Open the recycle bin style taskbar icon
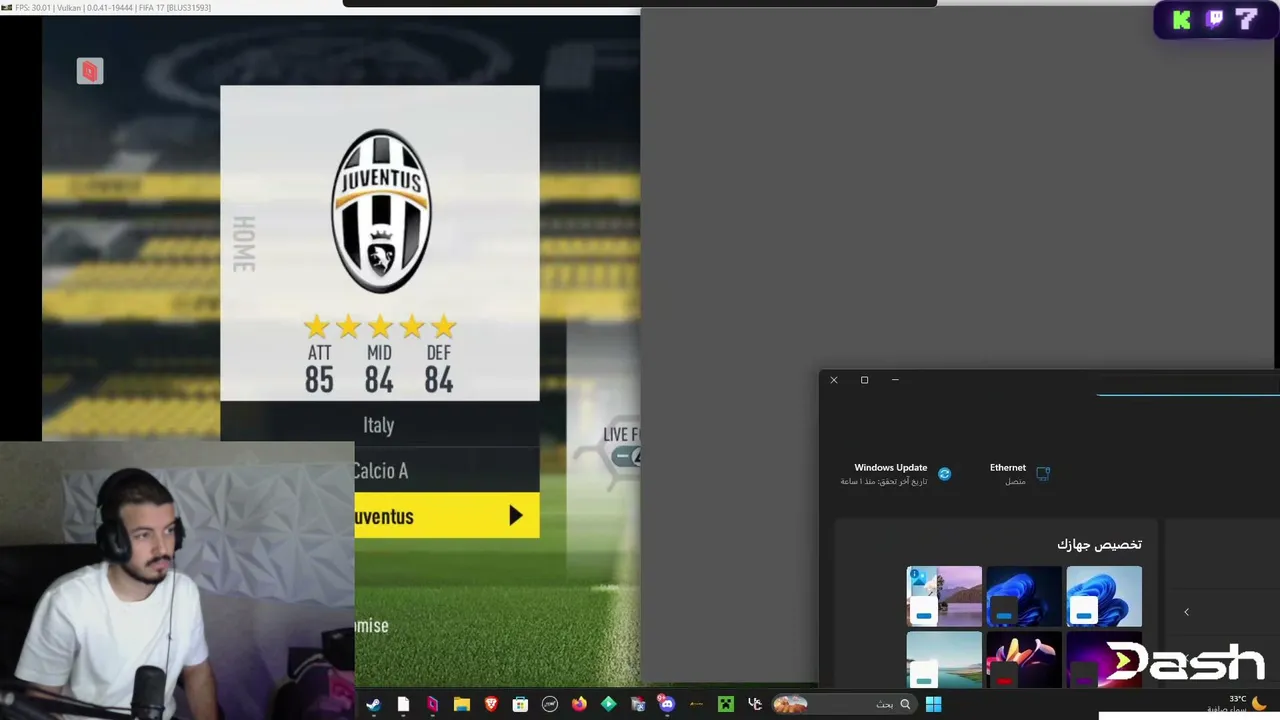Image resolution: width=1280 pixels, height=720 pixels. [638, 704]
